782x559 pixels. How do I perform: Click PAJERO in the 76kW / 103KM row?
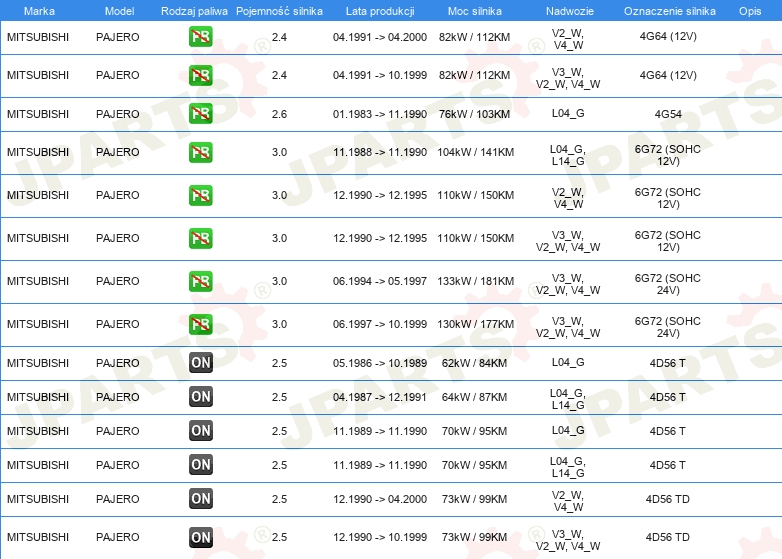[x=117, y=114]
